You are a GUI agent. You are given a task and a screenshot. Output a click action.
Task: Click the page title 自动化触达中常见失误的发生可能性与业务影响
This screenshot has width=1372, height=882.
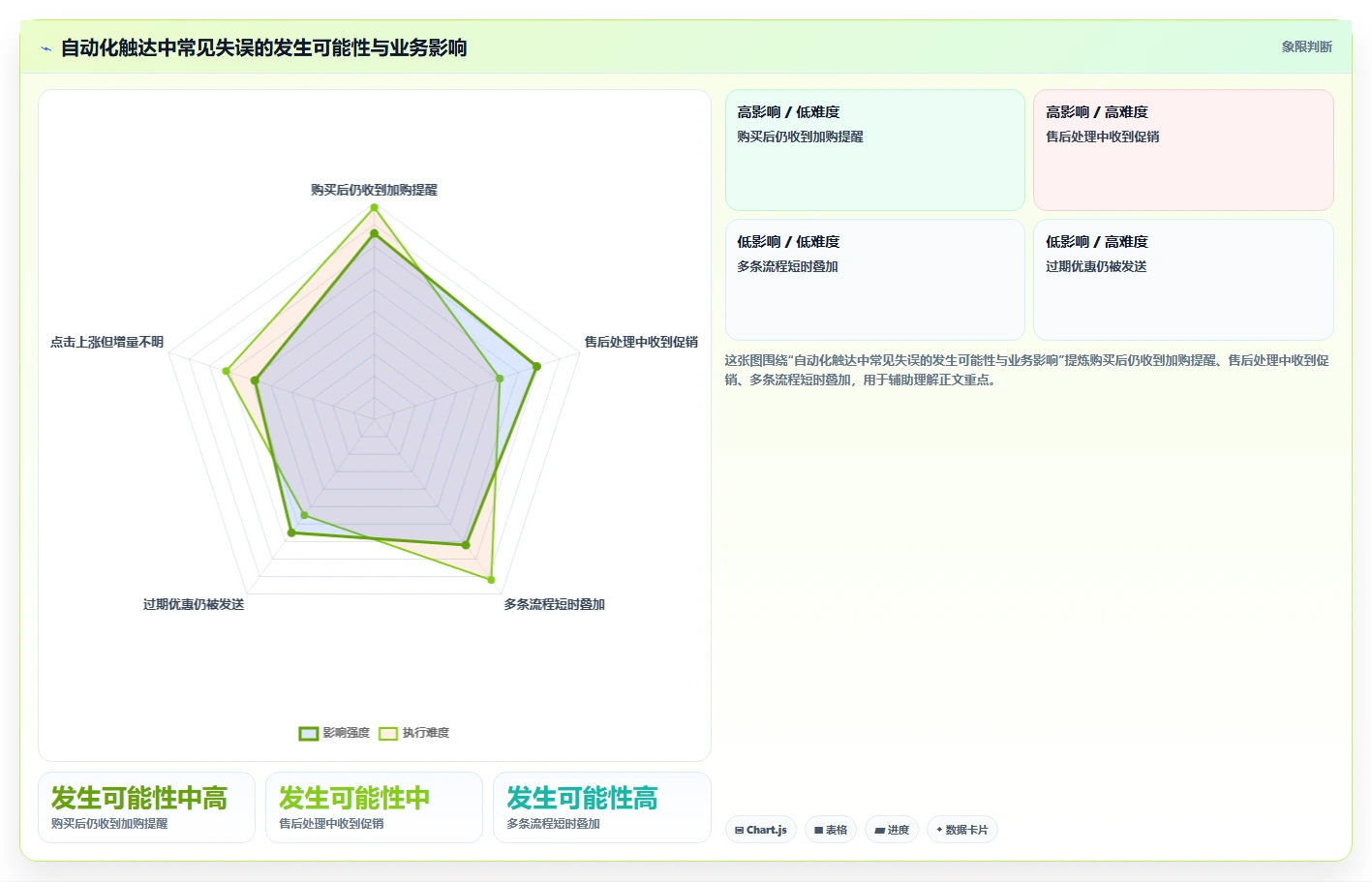(x=263, y=47)
